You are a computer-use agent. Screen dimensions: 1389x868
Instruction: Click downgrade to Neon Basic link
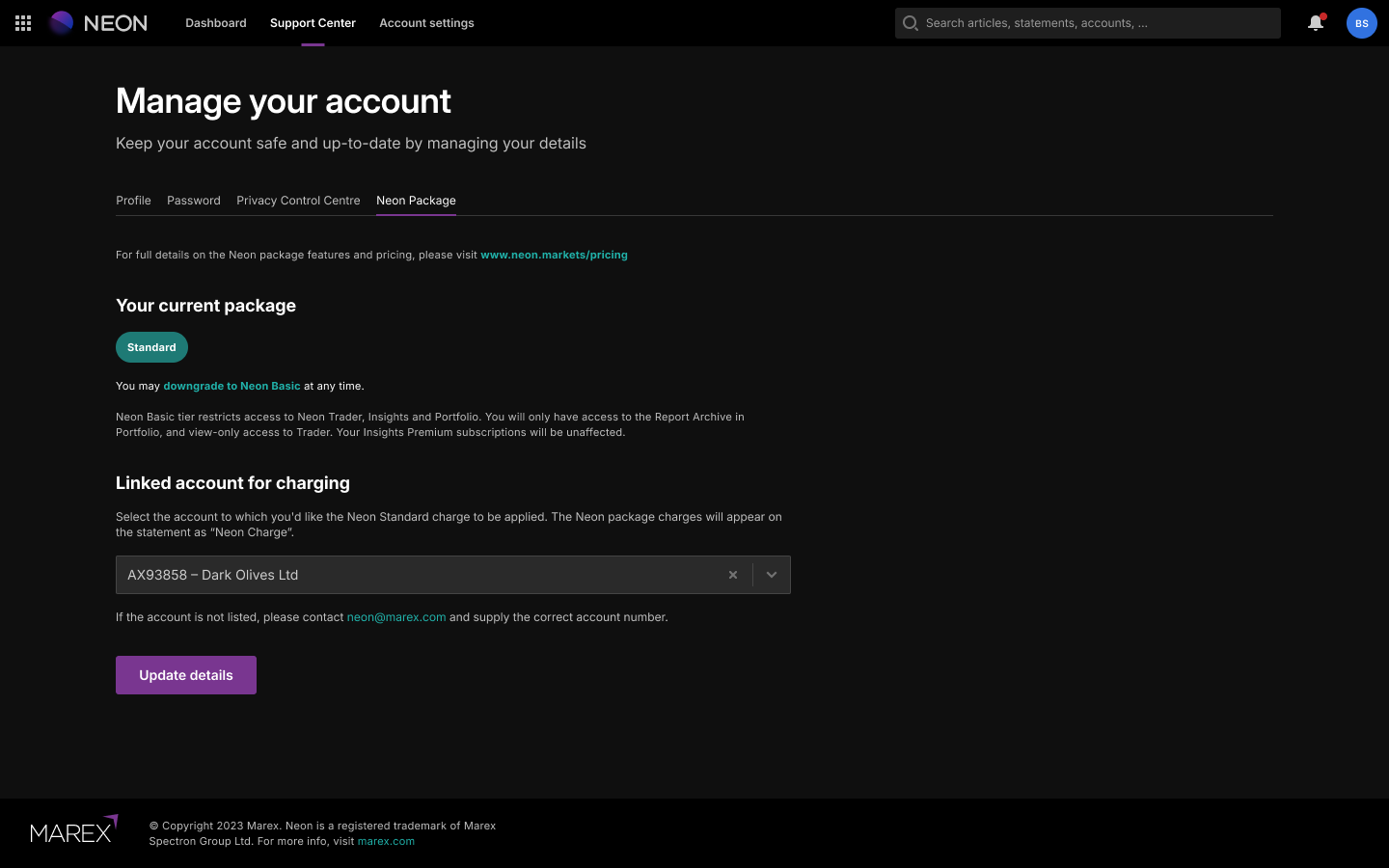231,386
